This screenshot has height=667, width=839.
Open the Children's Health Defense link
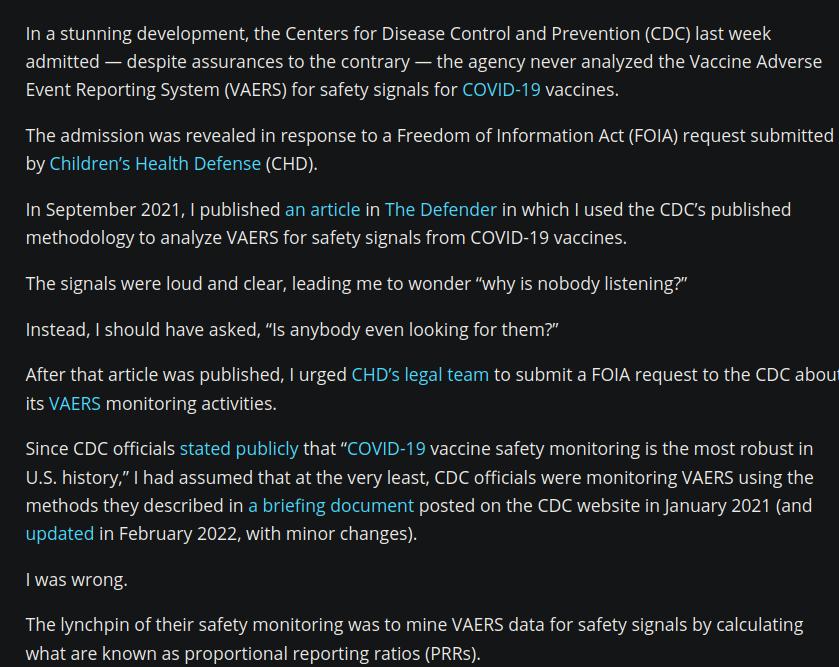point(155,163)
